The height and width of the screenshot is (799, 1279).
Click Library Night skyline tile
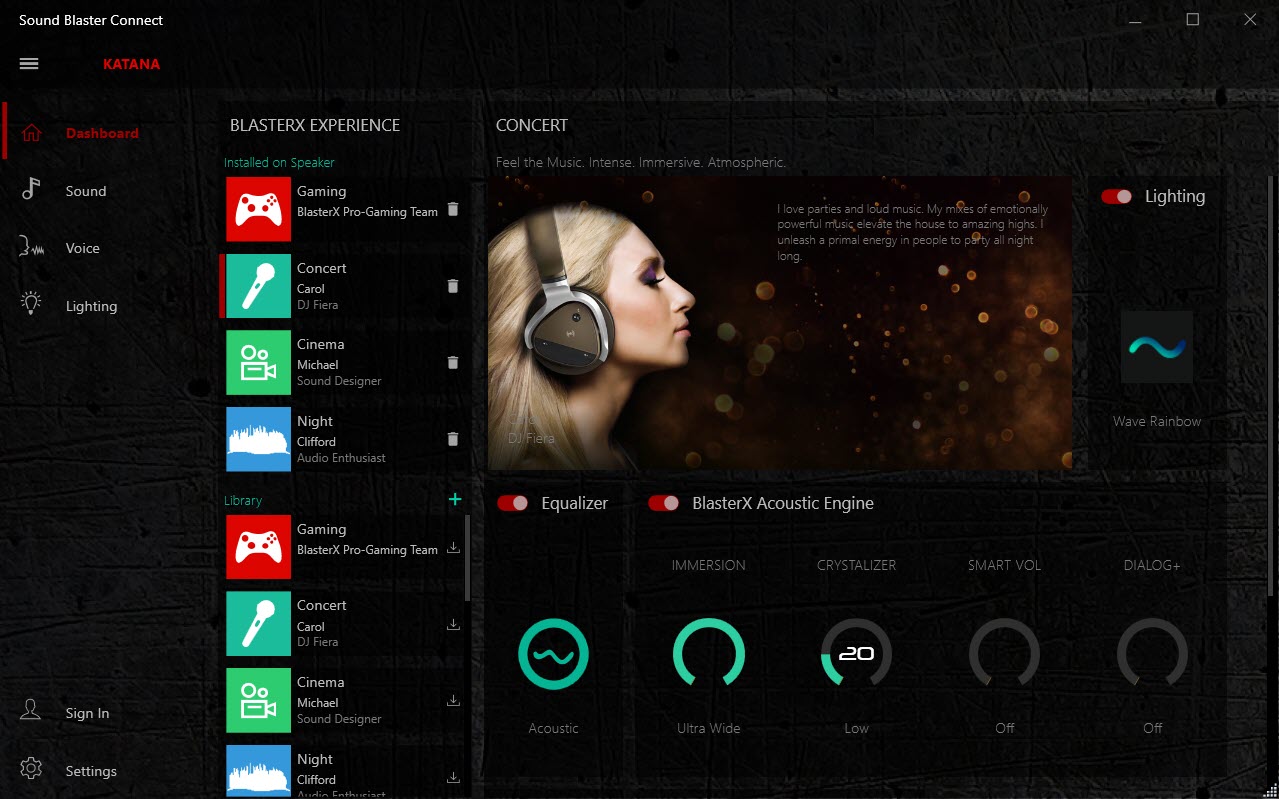tap(258, 771)
